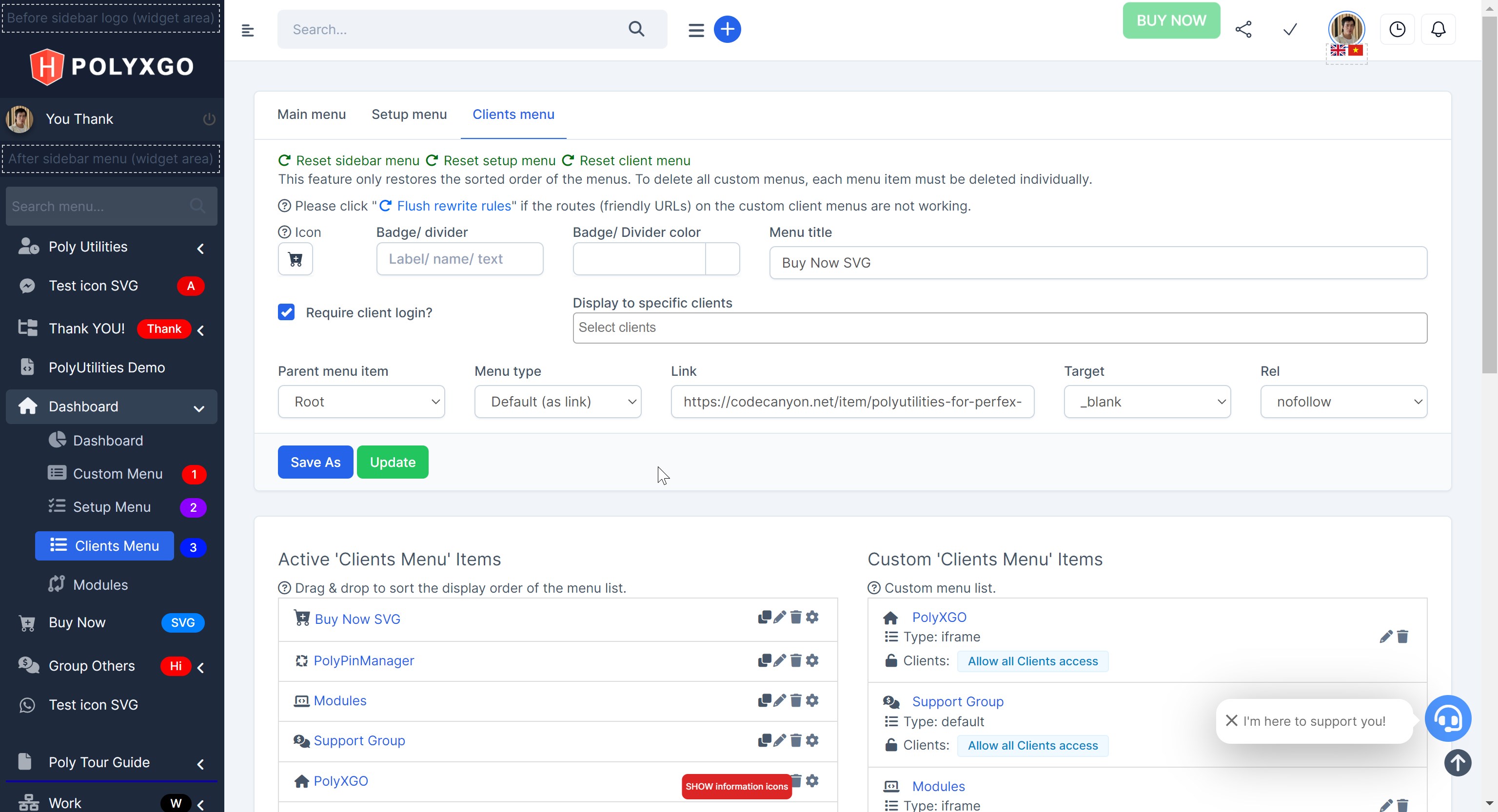This screenshot has width=1498, height=812.
Task: Click the scroll-to-top arrow button
Action: pos(1458,763)
